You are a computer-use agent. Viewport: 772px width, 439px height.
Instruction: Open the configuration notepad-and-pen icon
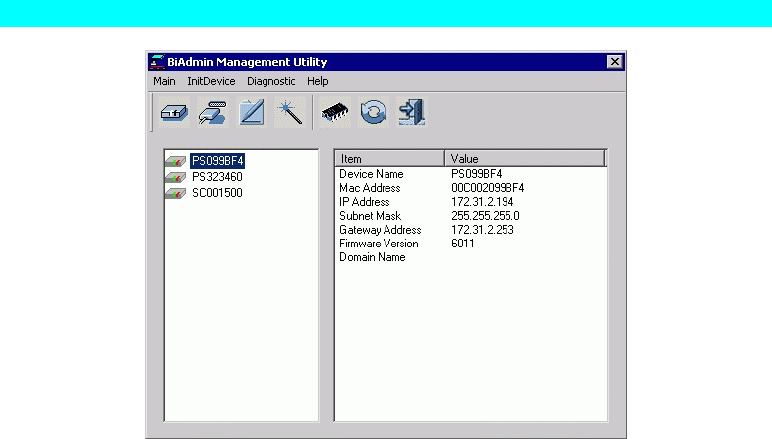(x=251, y=113)
